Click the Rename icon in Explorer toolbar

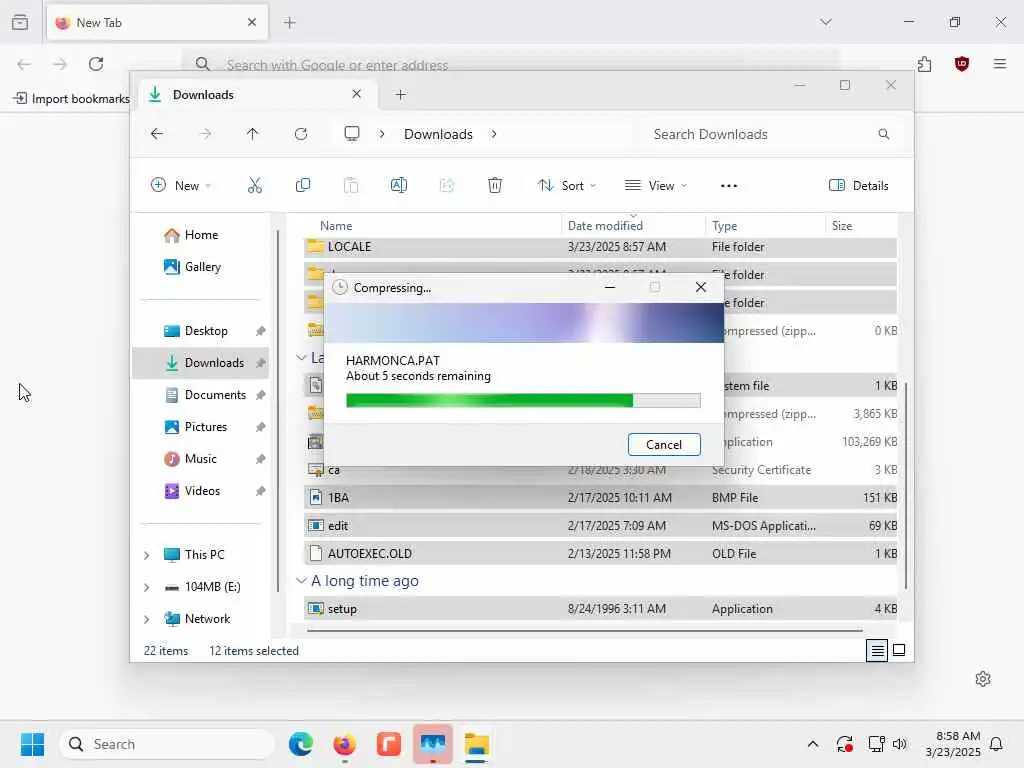click(398, 185)
